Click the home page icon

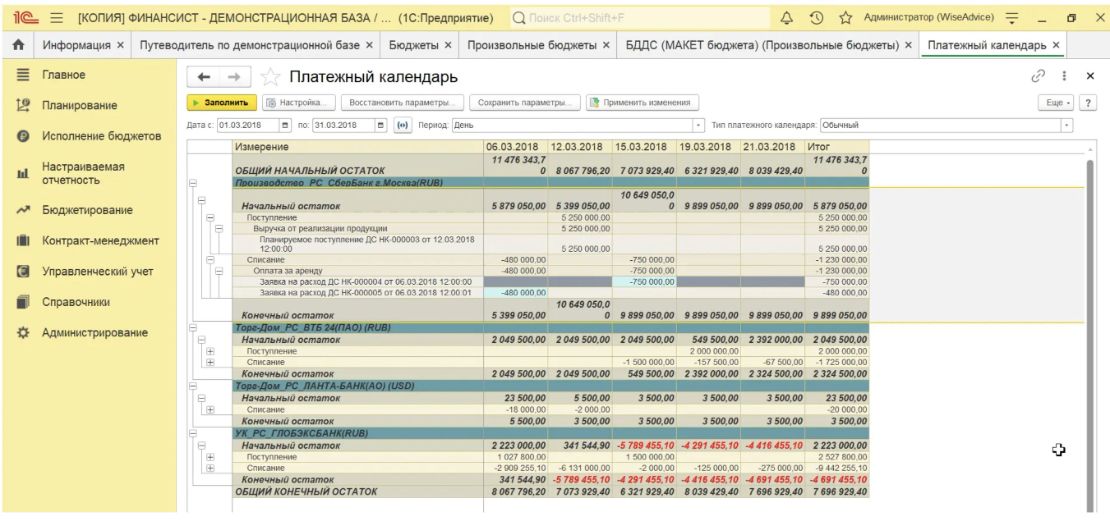[16, 47]
